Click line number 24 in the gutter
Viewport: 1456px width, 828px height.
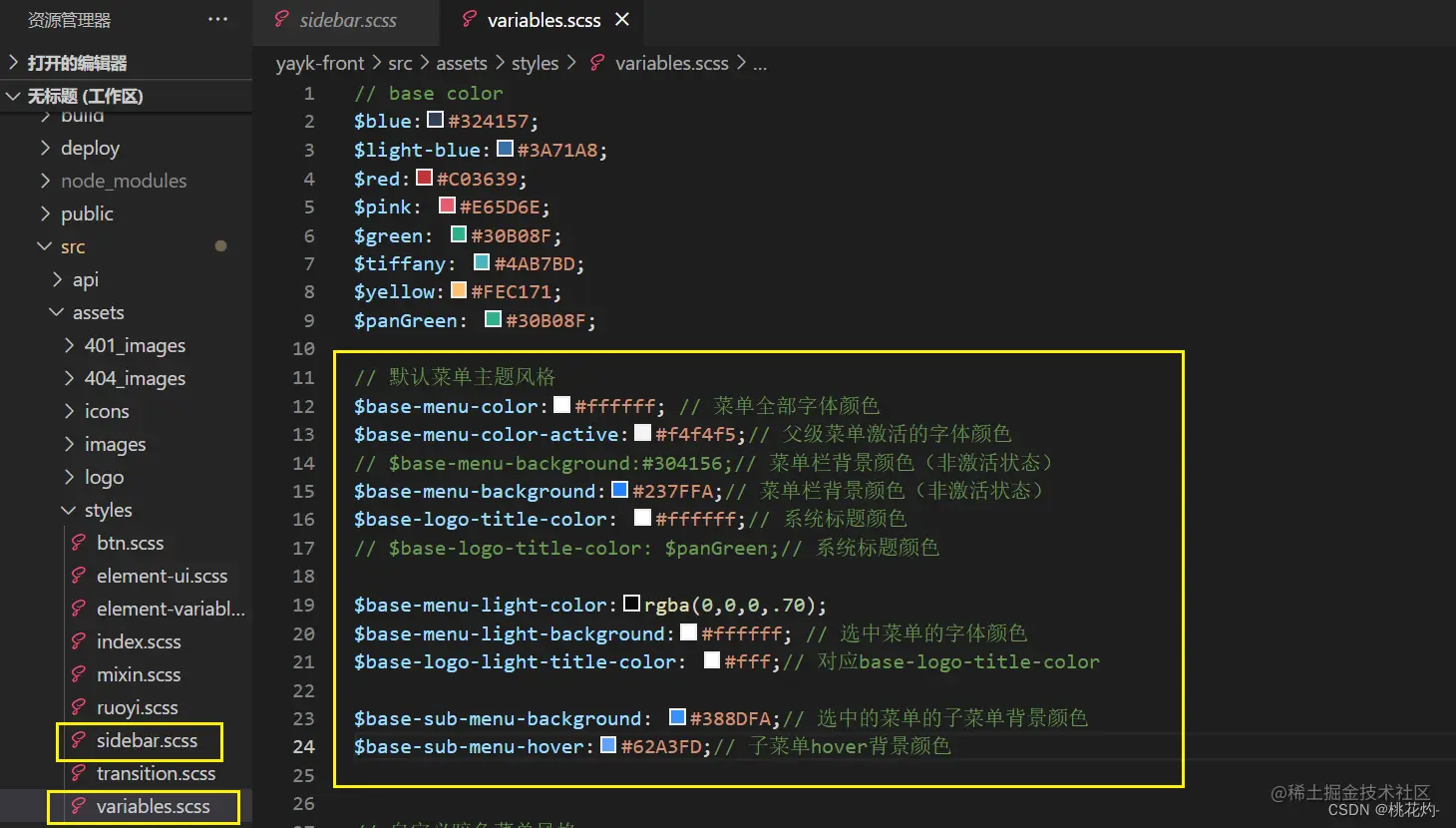303,746
